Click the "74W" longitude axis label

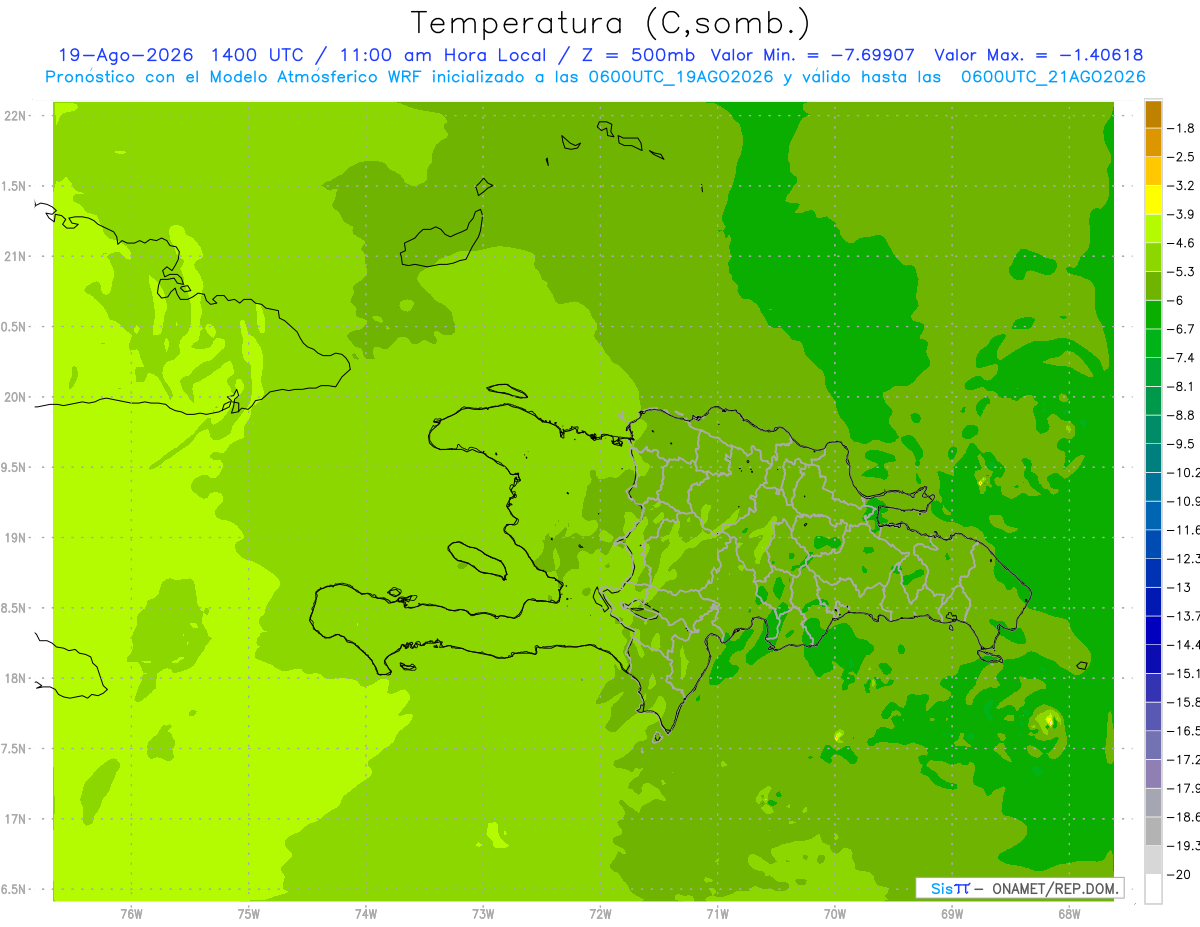[x=366, y=914]
